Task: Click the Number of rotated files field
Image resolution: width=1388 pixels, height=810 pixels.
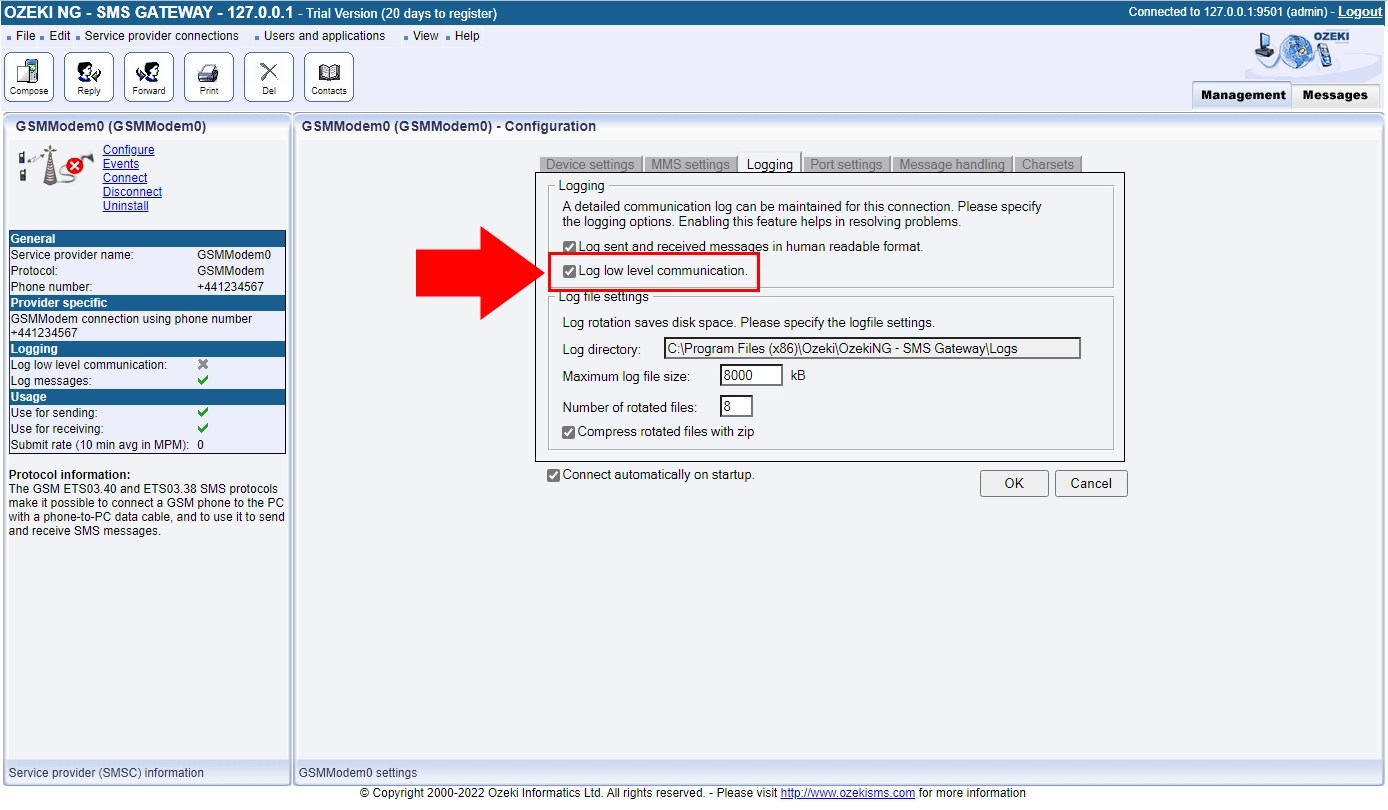Action: coord(736,406)
